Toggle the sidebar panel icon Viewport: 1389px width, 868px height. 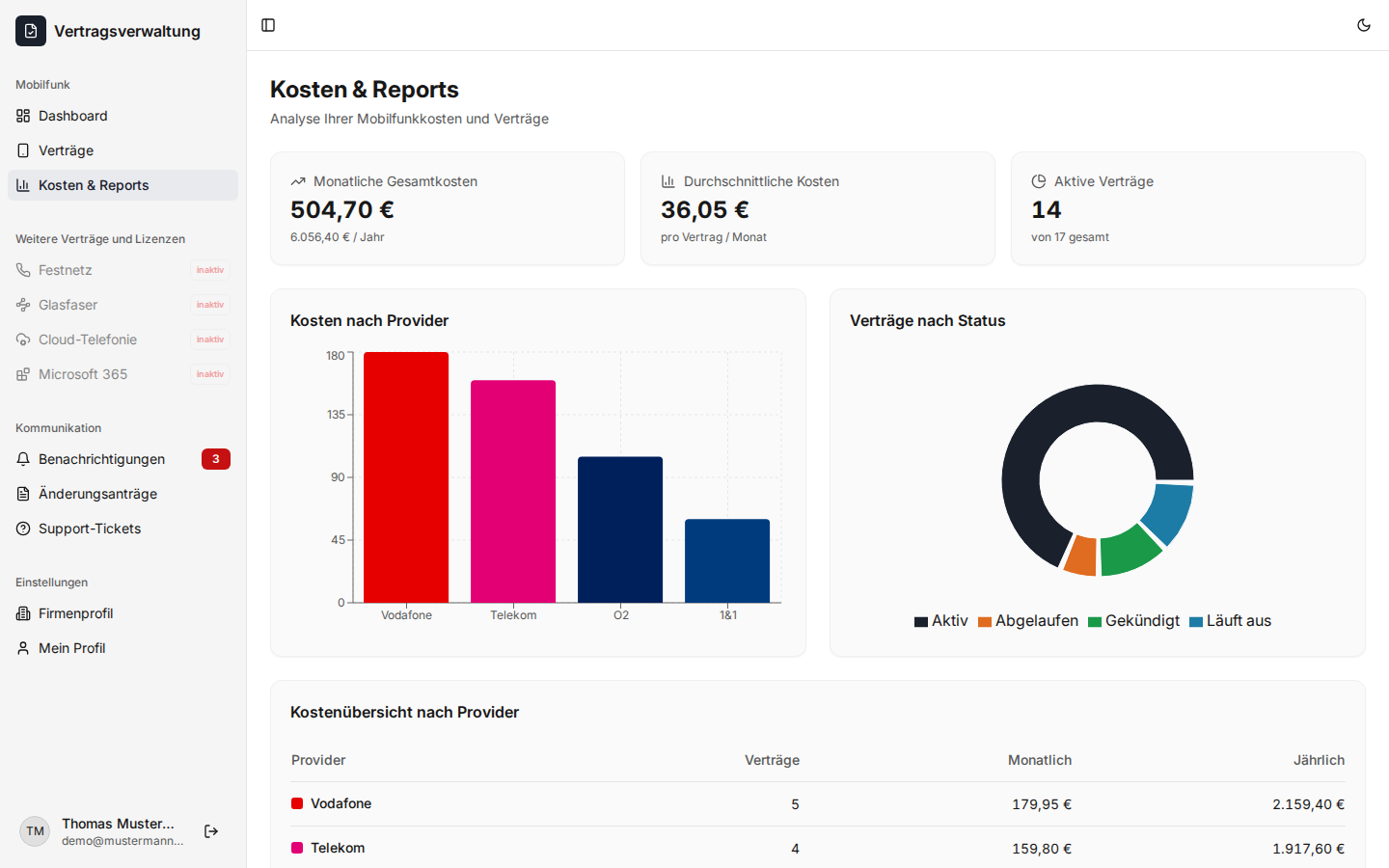268,25
